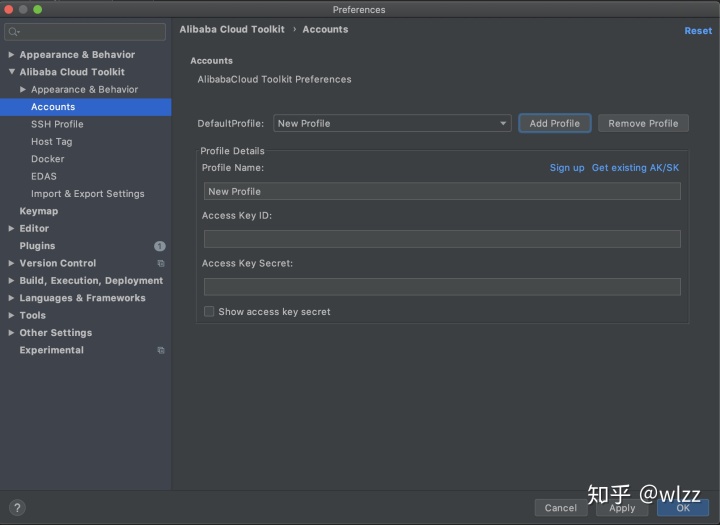Expand Languages & Frameworks section
The width and height of the screenshot is (720, 525).
point(11,298)
